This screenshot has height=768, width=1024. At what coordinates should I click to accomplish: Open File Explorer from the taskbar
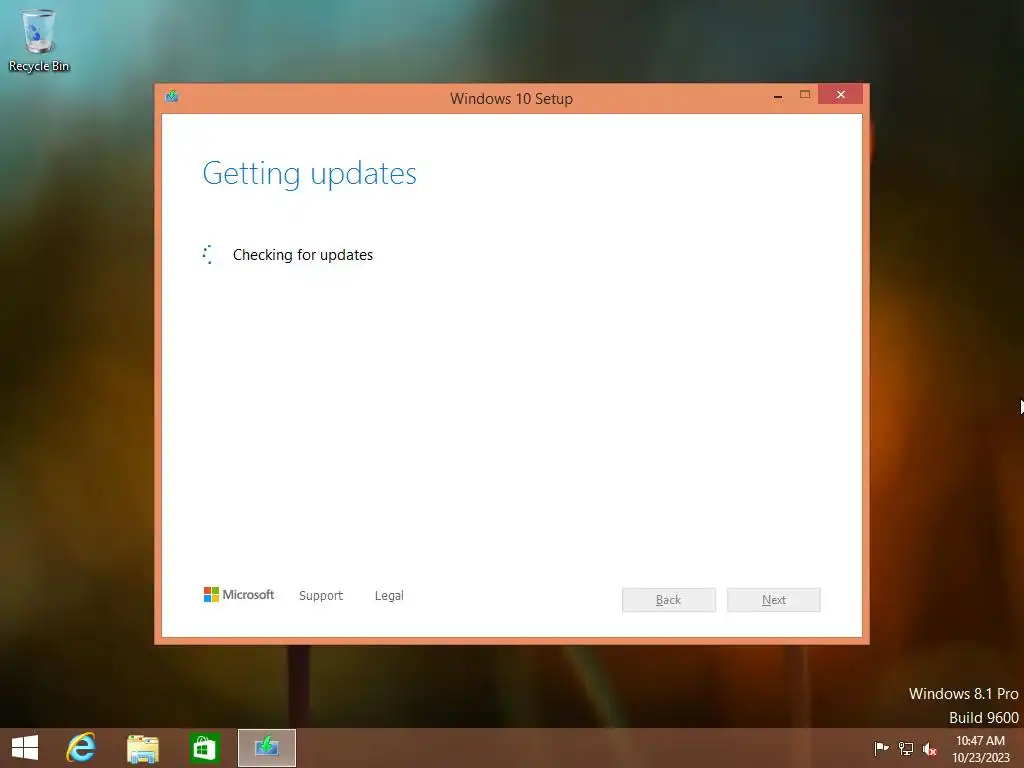pyautogui.click(x=142, y=748)
